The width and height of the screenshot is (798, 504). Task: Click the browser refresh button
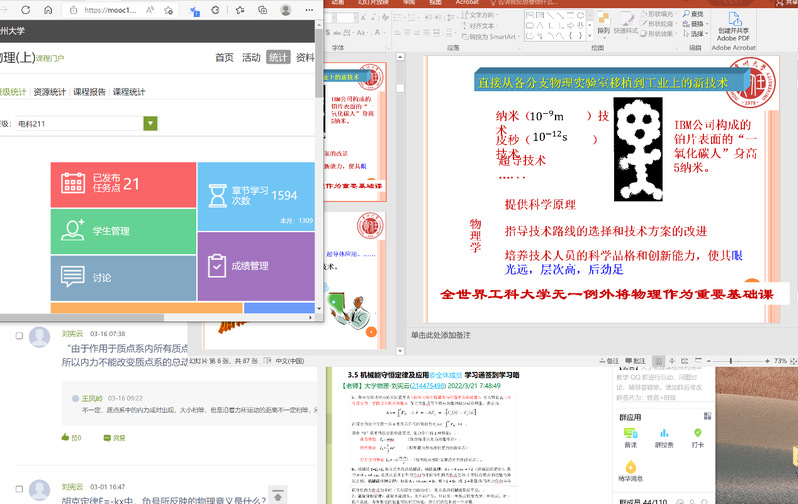(x=26, y=11)
